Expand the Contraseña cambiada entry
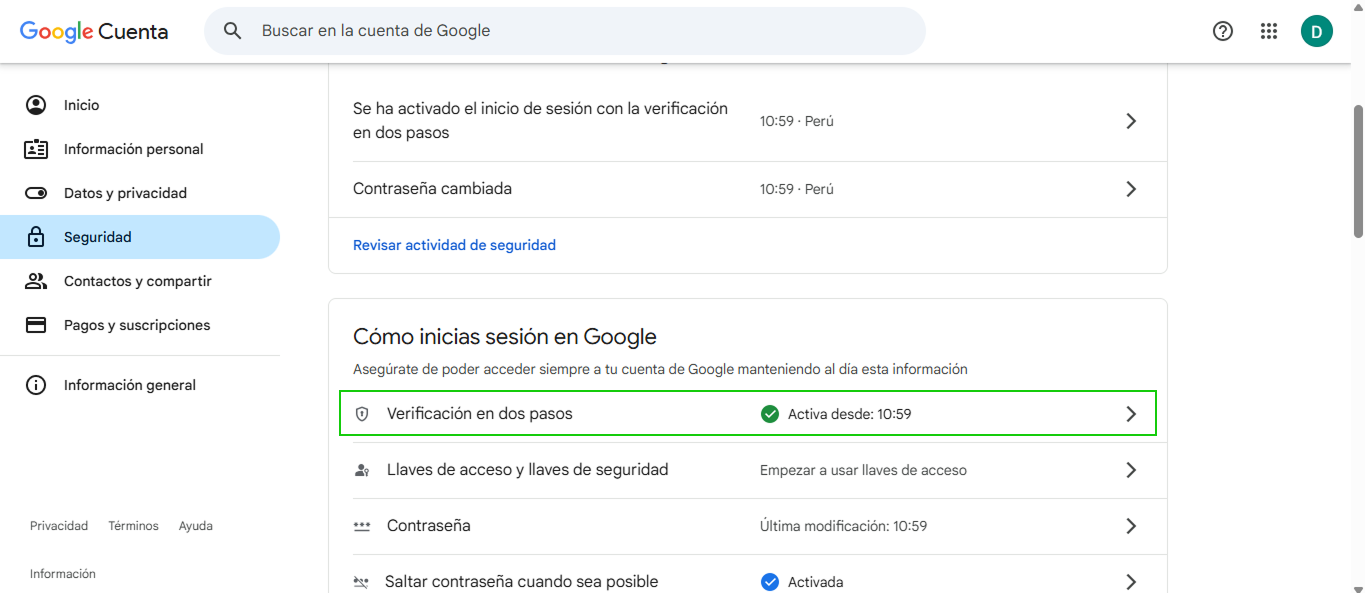 coord(1131,188)
